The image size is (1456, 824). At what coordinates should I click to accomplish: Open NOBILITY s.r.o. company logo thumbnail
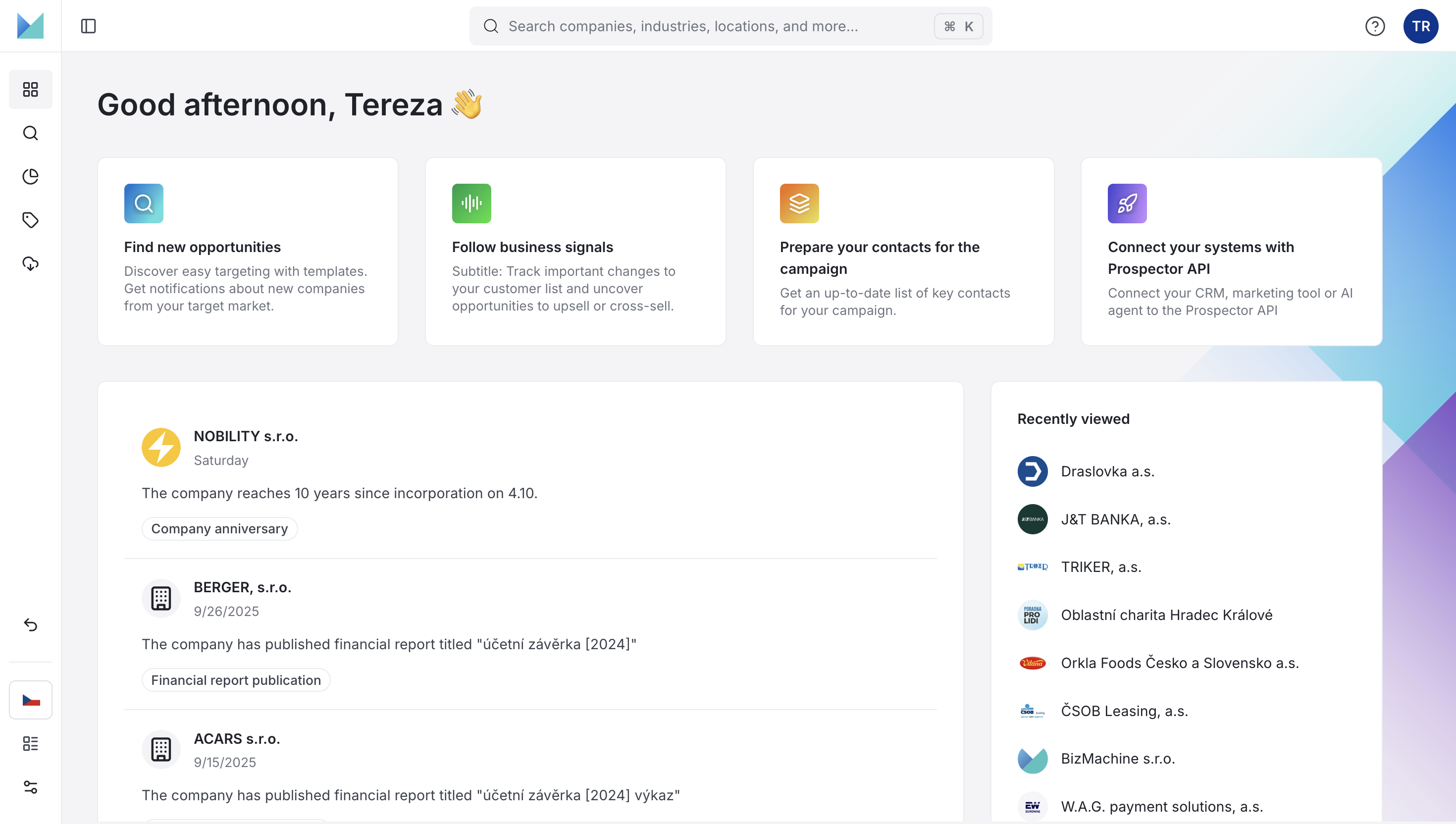click(161, 447)
